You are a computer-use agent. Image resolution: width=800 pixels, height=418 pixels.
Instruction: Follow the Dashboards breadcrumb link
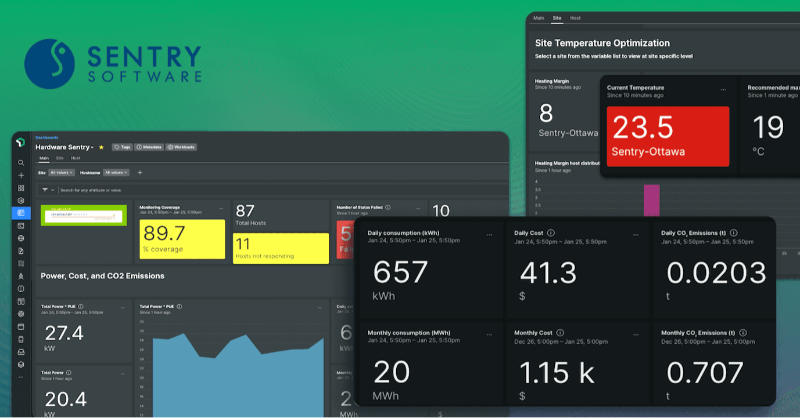[46, 138]
